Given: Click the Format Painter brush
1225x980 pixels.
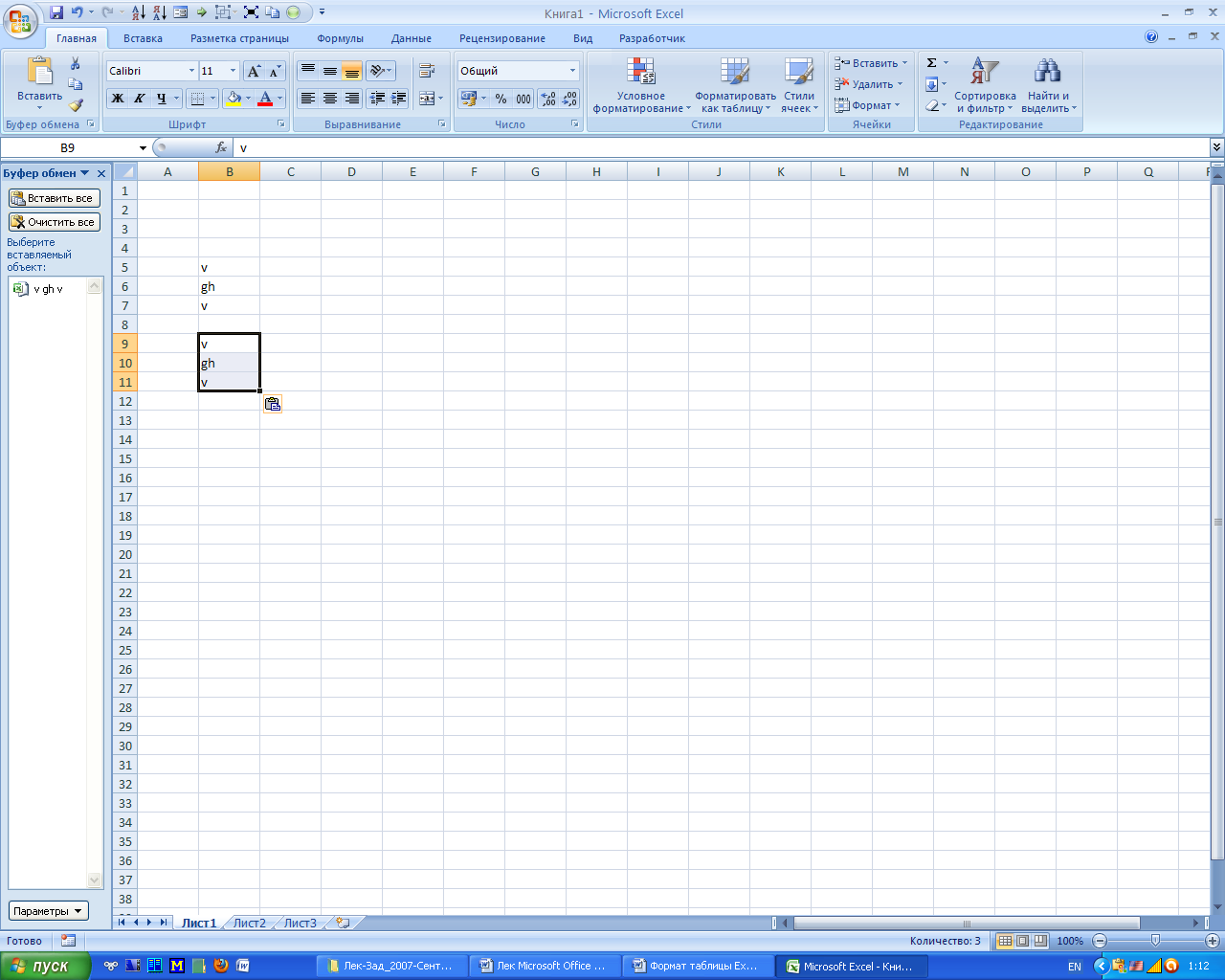Looking at the screenshot, I should coord(76,104).
